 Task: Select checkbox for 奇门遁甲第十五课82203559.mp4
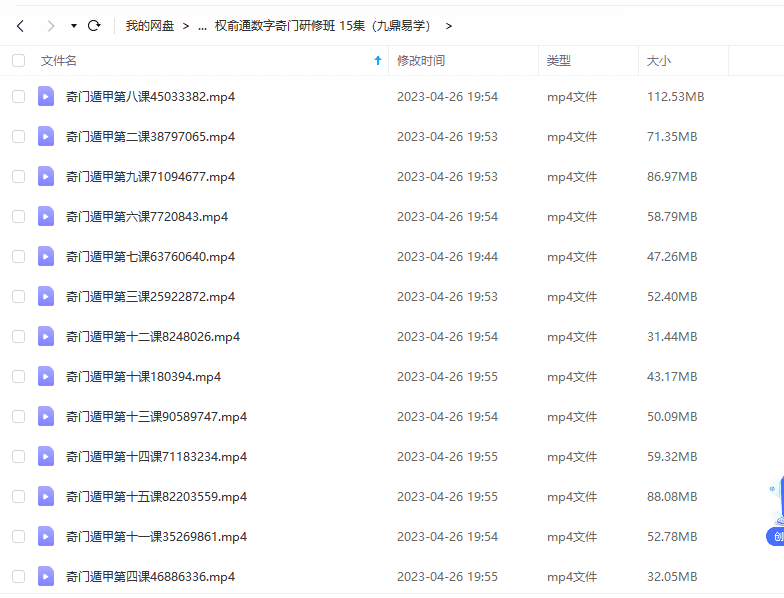click(18, 497)
